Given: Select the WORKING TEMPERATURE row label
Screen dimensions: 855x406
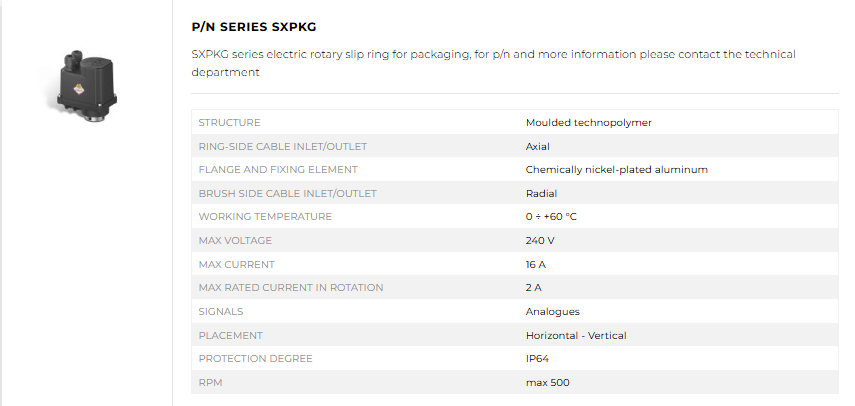Looking at the screenshot, I should click(x=265, y=216).
